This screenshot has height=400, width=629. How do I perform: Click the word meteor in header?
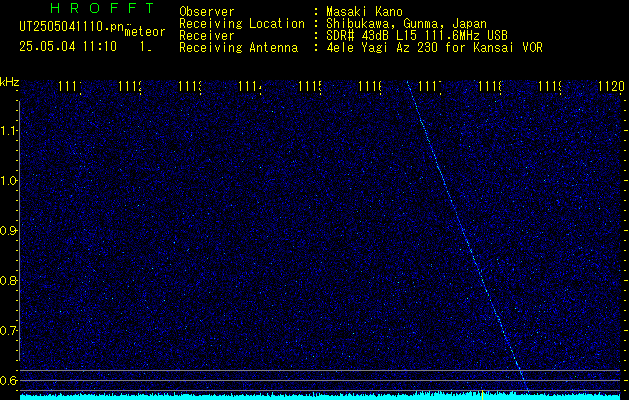145,32
